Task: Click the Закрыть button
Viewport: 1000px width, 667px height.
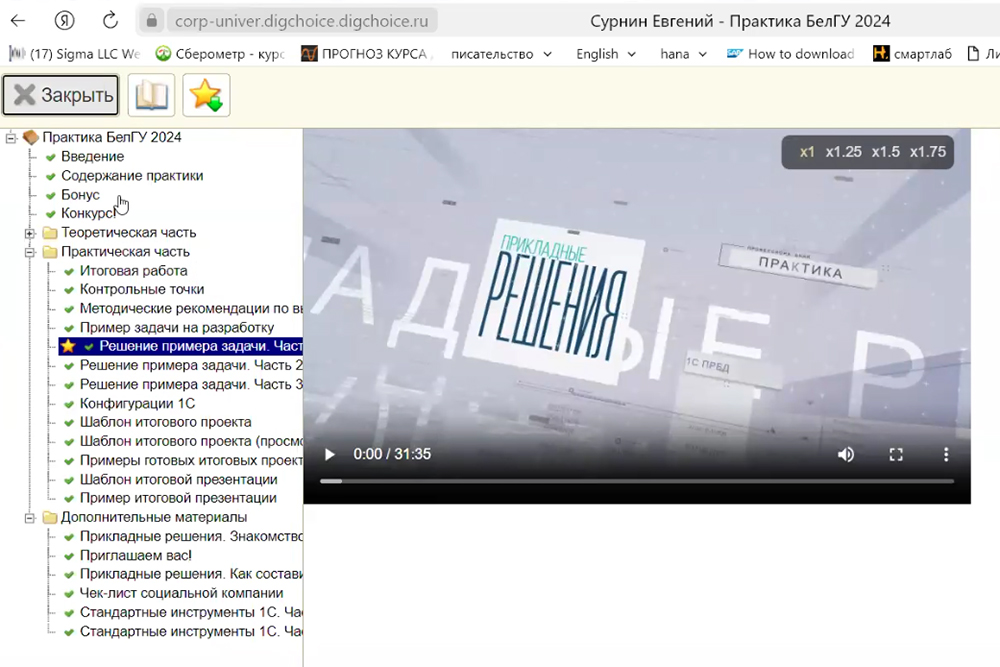Action: [61, 96]
